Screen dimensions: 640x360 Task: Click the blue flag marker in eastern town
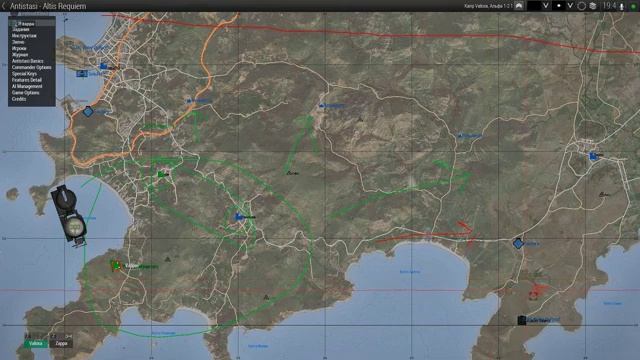click(x=593, y=156)
